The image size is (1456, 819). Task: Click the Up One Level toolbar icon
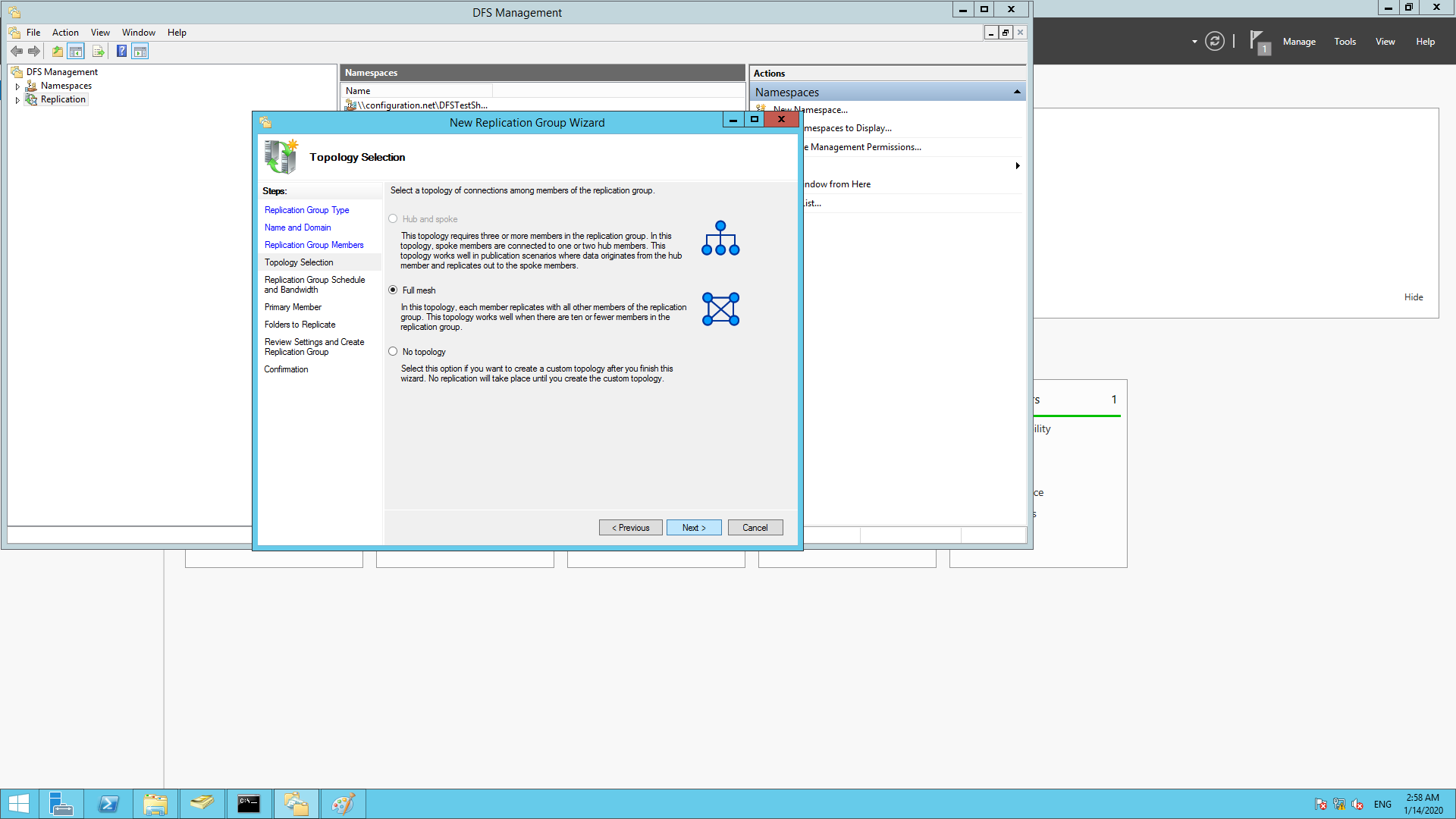[58, 52]
